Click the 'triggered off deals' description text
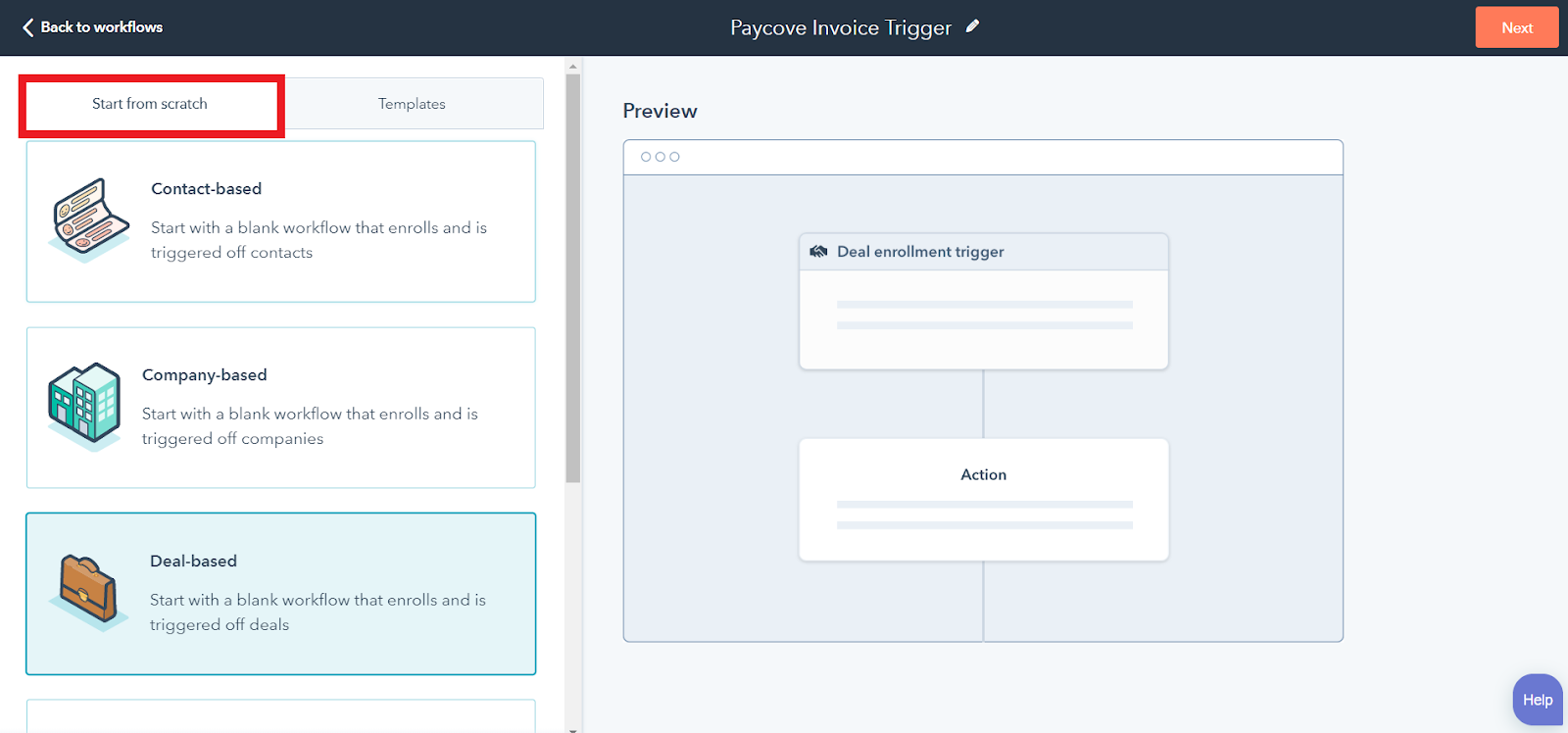Viewport: 1568px width, 733px height. tap(220, 625)
